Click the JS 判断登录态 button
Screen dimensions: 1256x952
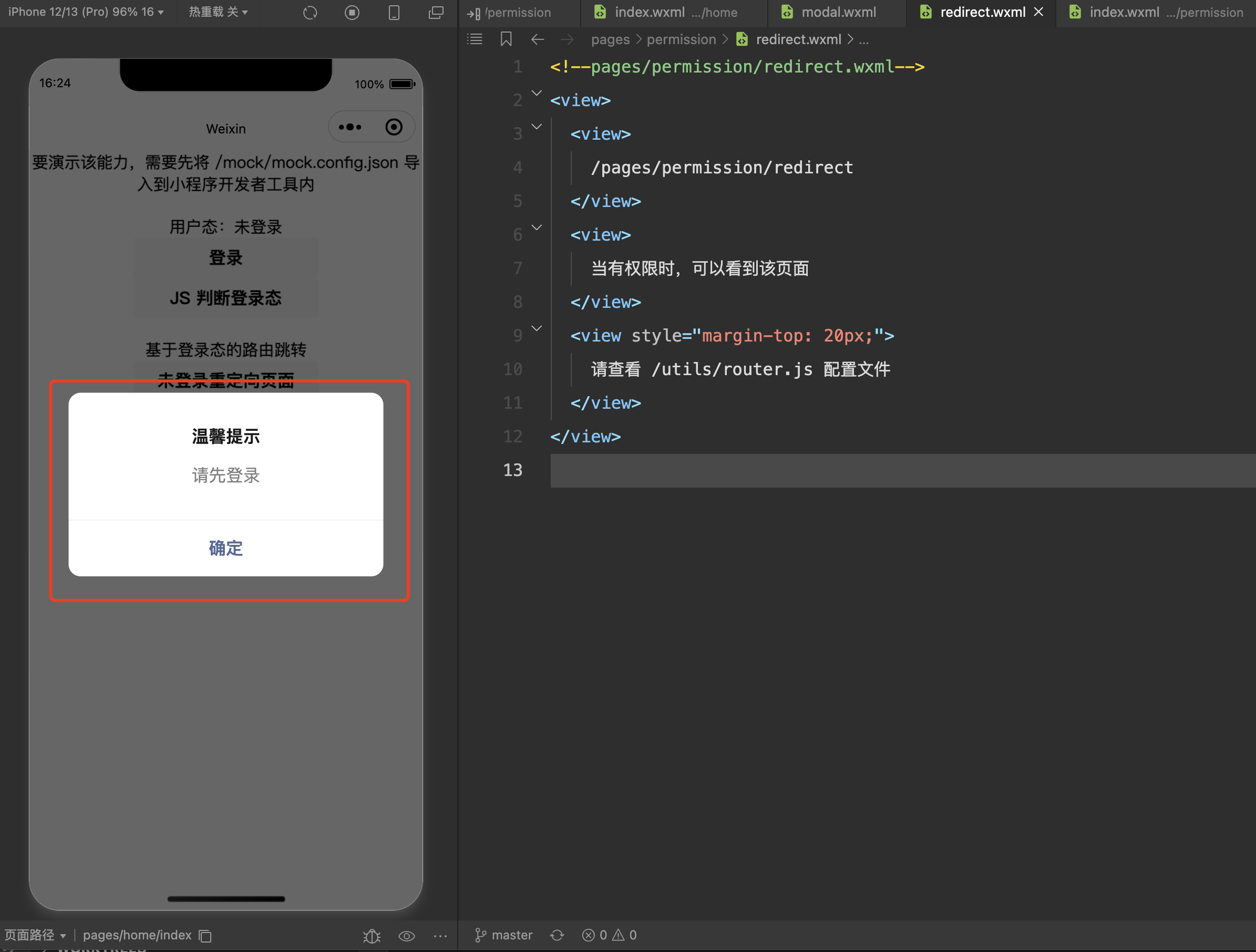(x=226, y=298)
